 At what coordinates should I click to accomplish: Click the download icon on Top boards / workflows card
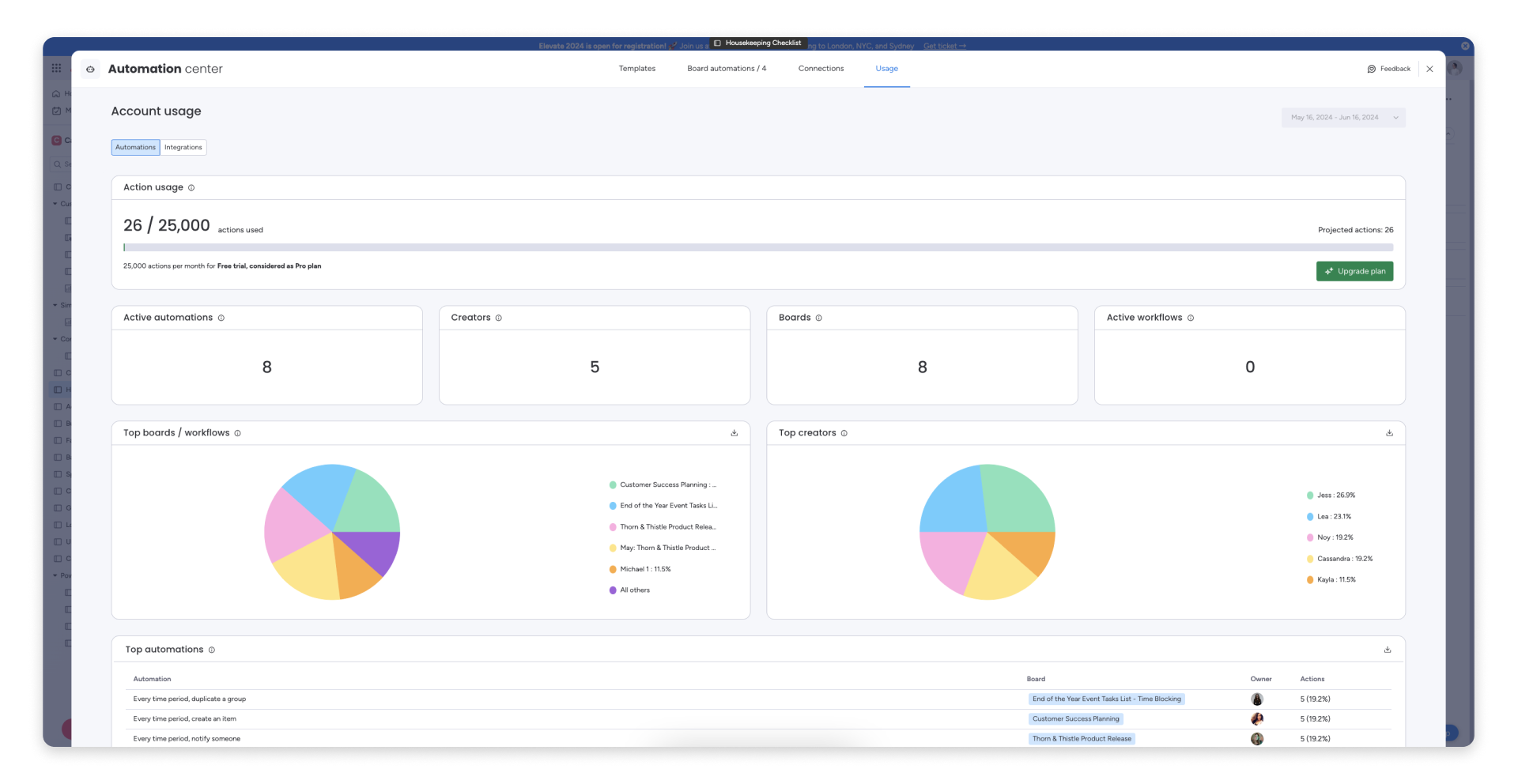[734, 433]
